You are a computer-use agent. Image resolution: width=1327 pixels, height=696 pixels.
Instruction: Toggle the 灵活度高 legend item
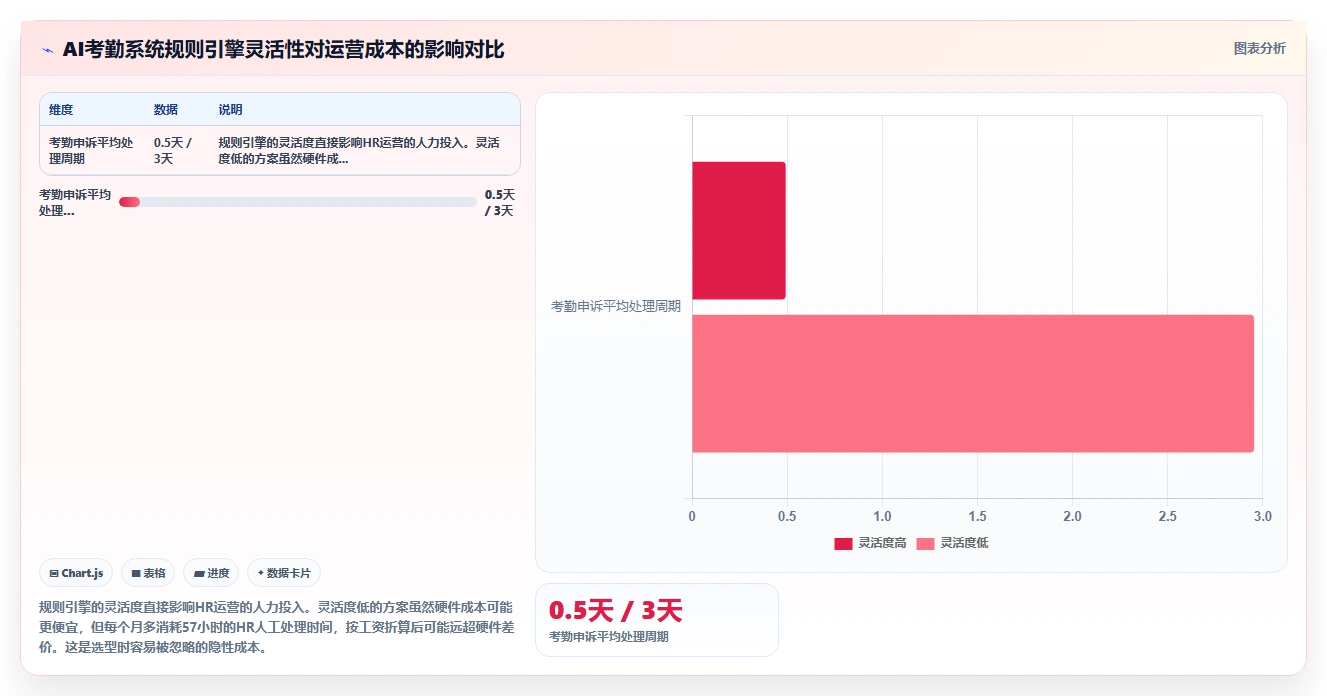point(870,543)
